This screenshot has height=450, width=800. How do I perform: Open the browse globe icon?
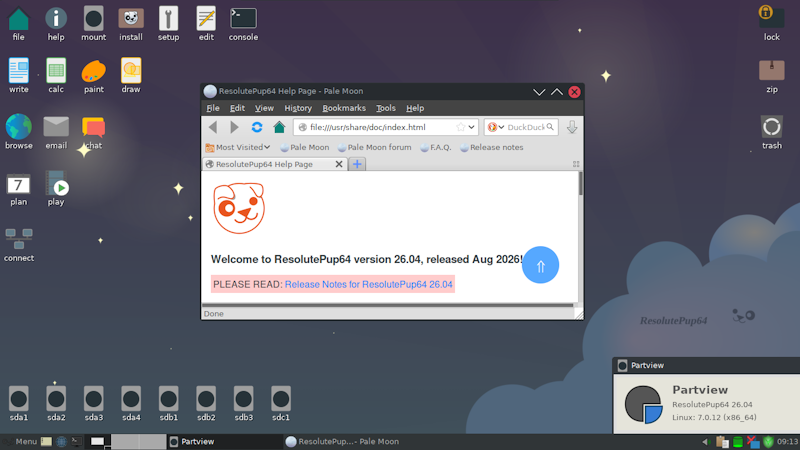click(19, 127)
